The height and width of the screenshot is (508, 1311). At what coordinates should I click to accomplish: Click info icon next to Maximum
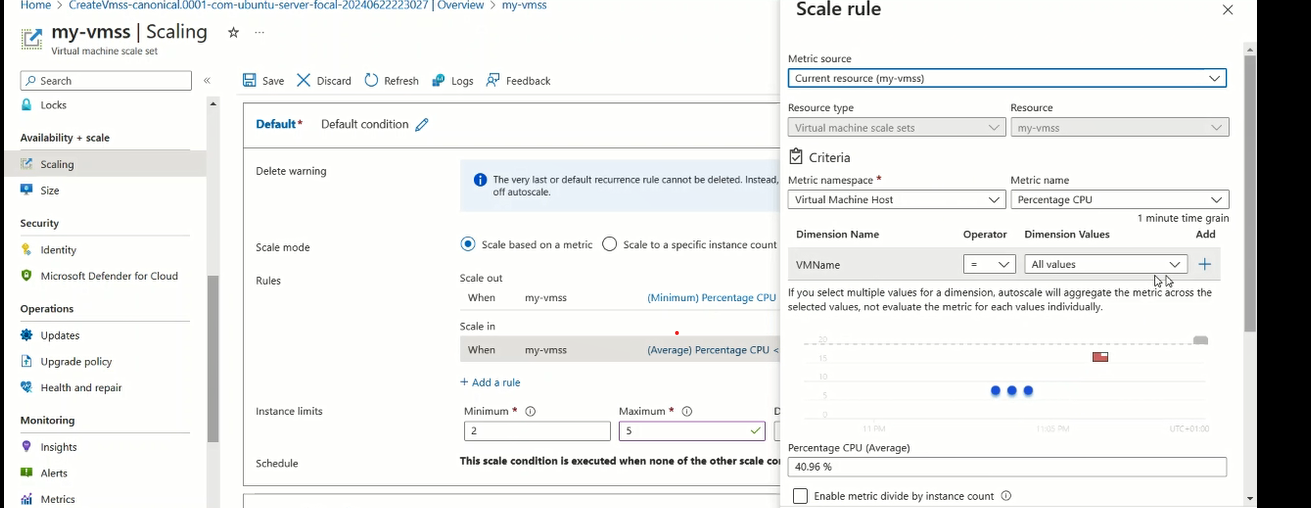pyautogui.click(x=687, y=411)
